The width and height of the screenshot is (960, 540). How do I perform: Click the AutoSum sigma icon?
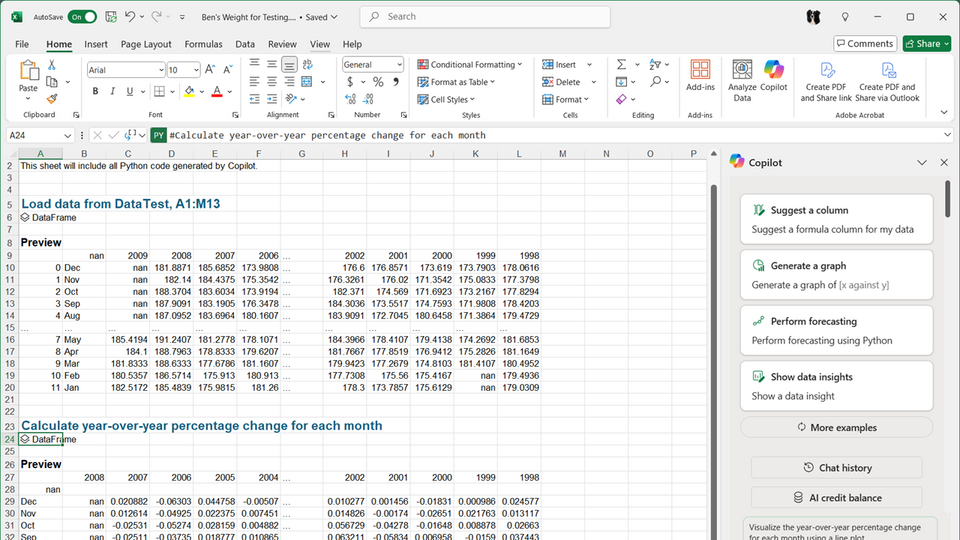click(x=621, y=65)
